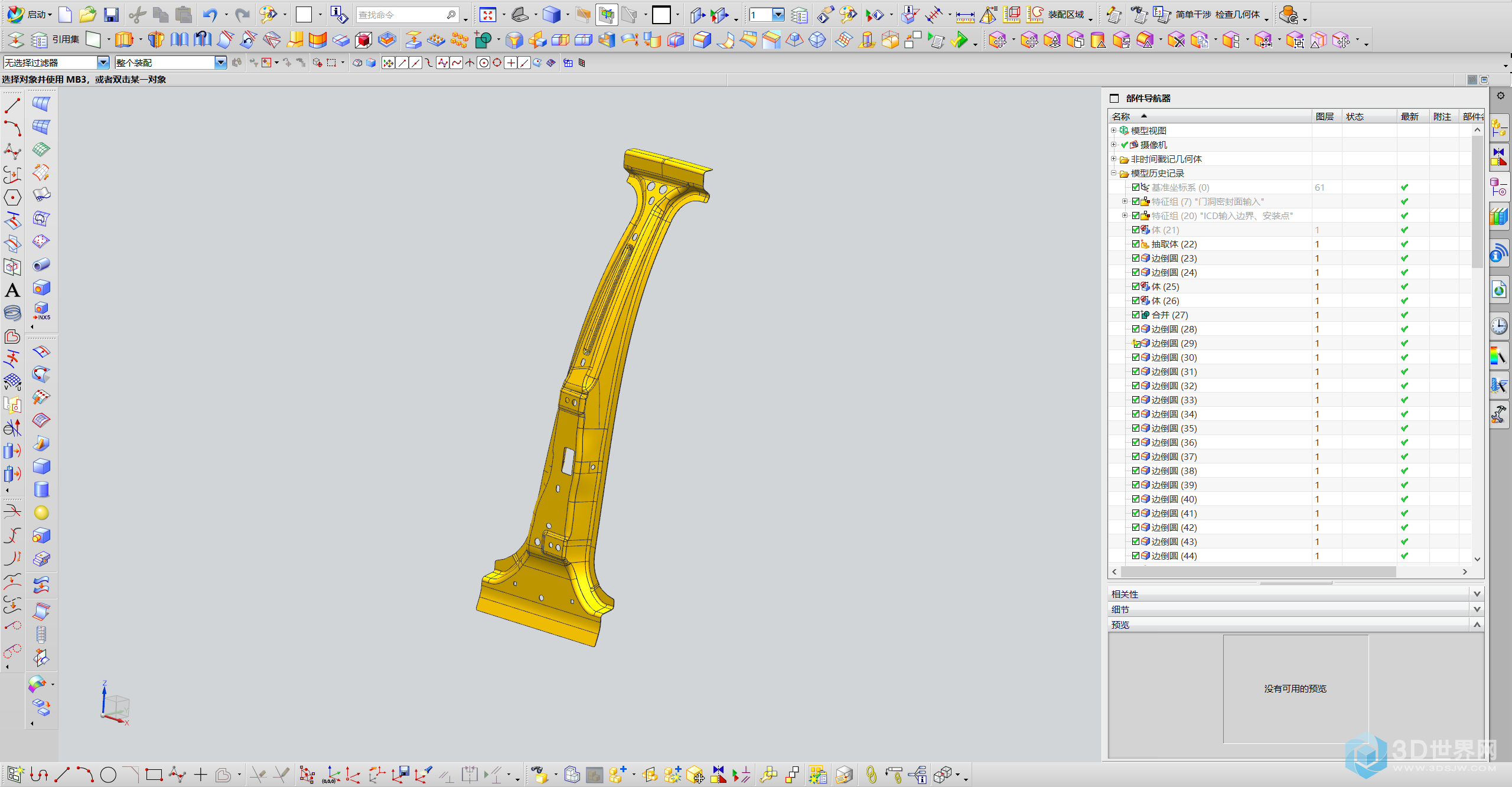Click the 引用集 toolbar item
The width and height of the screenshot is (1512, 787).
[x=66, y=40]
